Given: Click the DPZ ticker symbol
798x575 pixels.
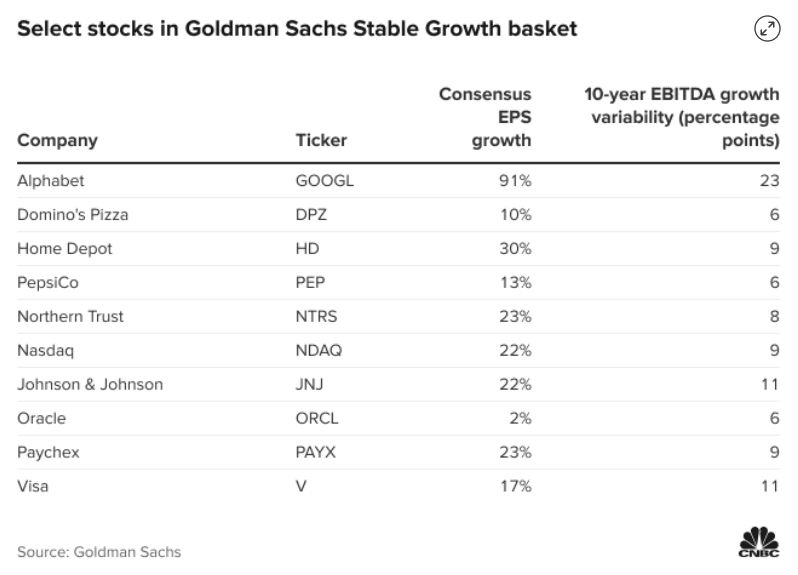Looking at the screenshot, I should [313, 215].
